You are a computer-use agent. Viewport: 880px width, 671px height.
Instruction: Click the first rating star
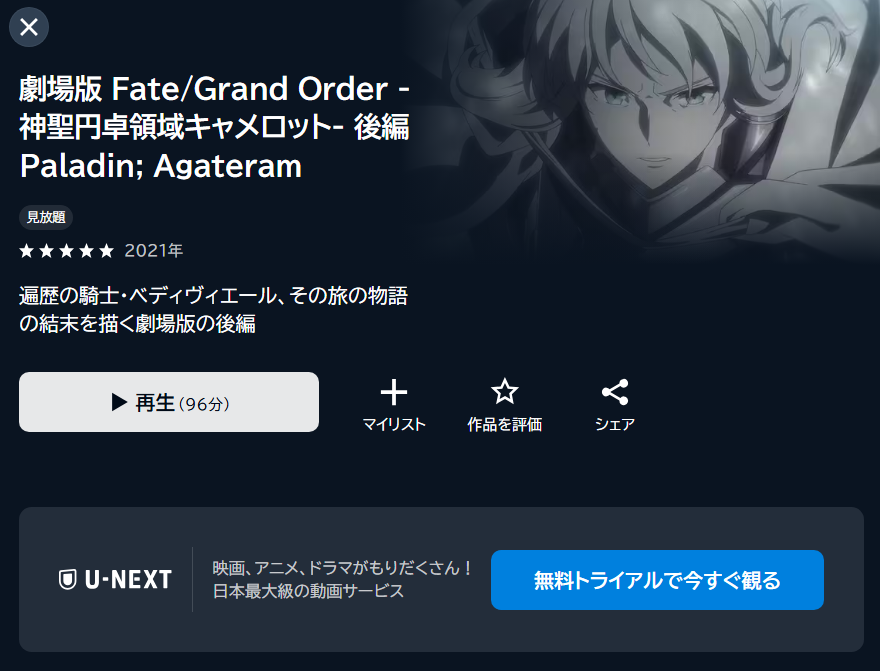click(26, 250)
